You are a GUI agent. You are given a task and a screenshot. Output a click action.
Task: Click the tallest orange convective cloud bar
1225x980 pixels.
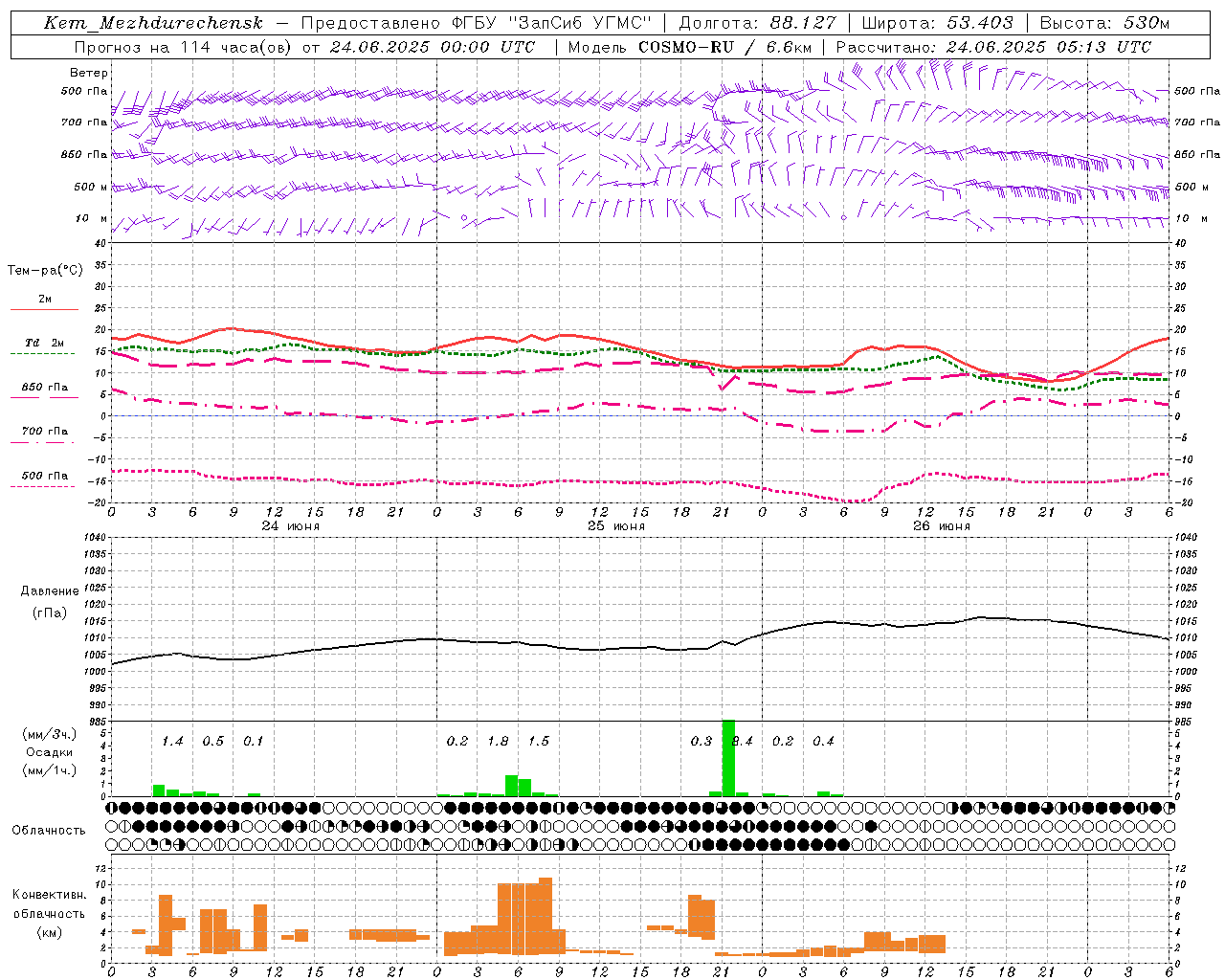point(546,916)
